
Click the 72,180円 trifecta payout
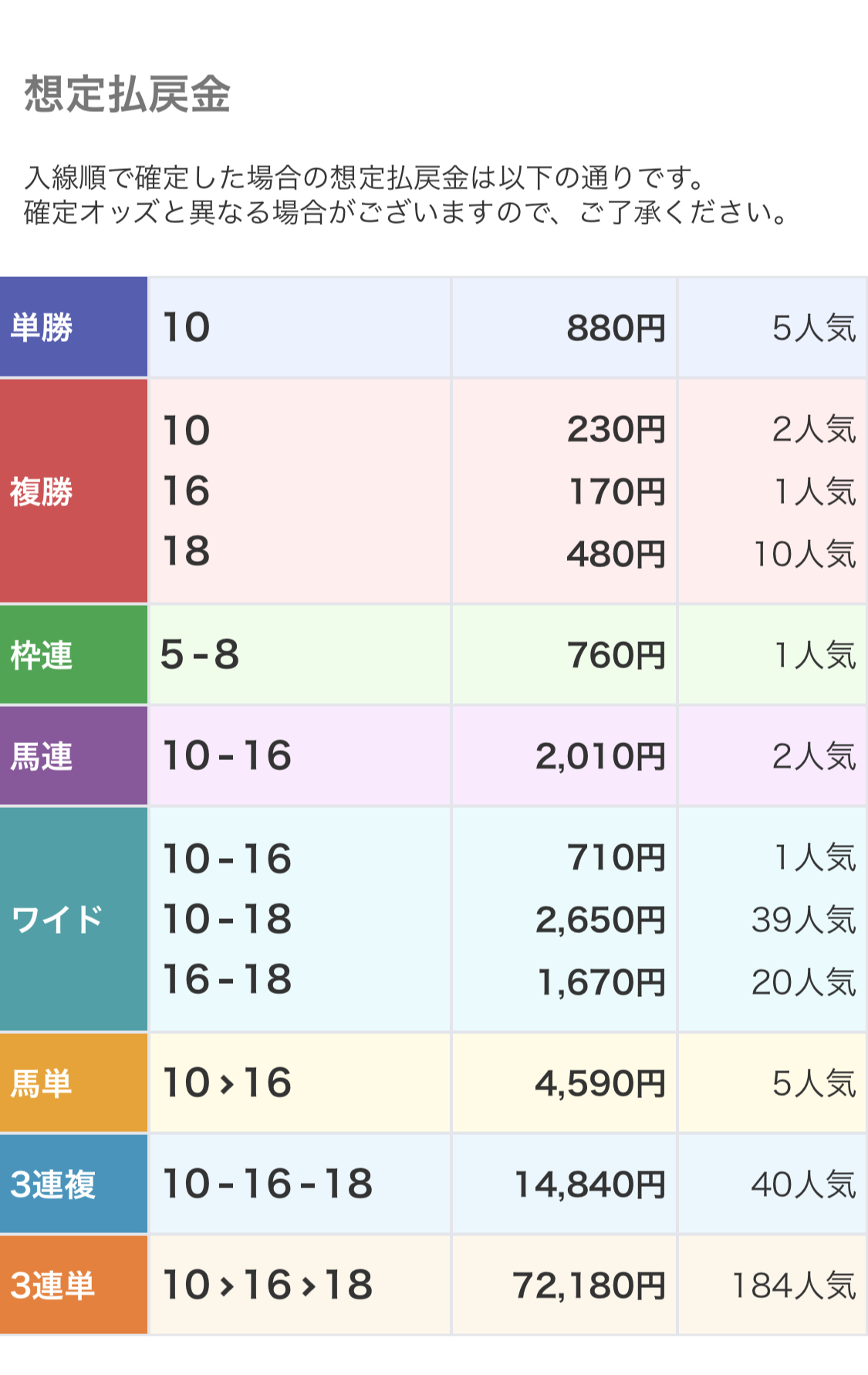coord(589,1286)
